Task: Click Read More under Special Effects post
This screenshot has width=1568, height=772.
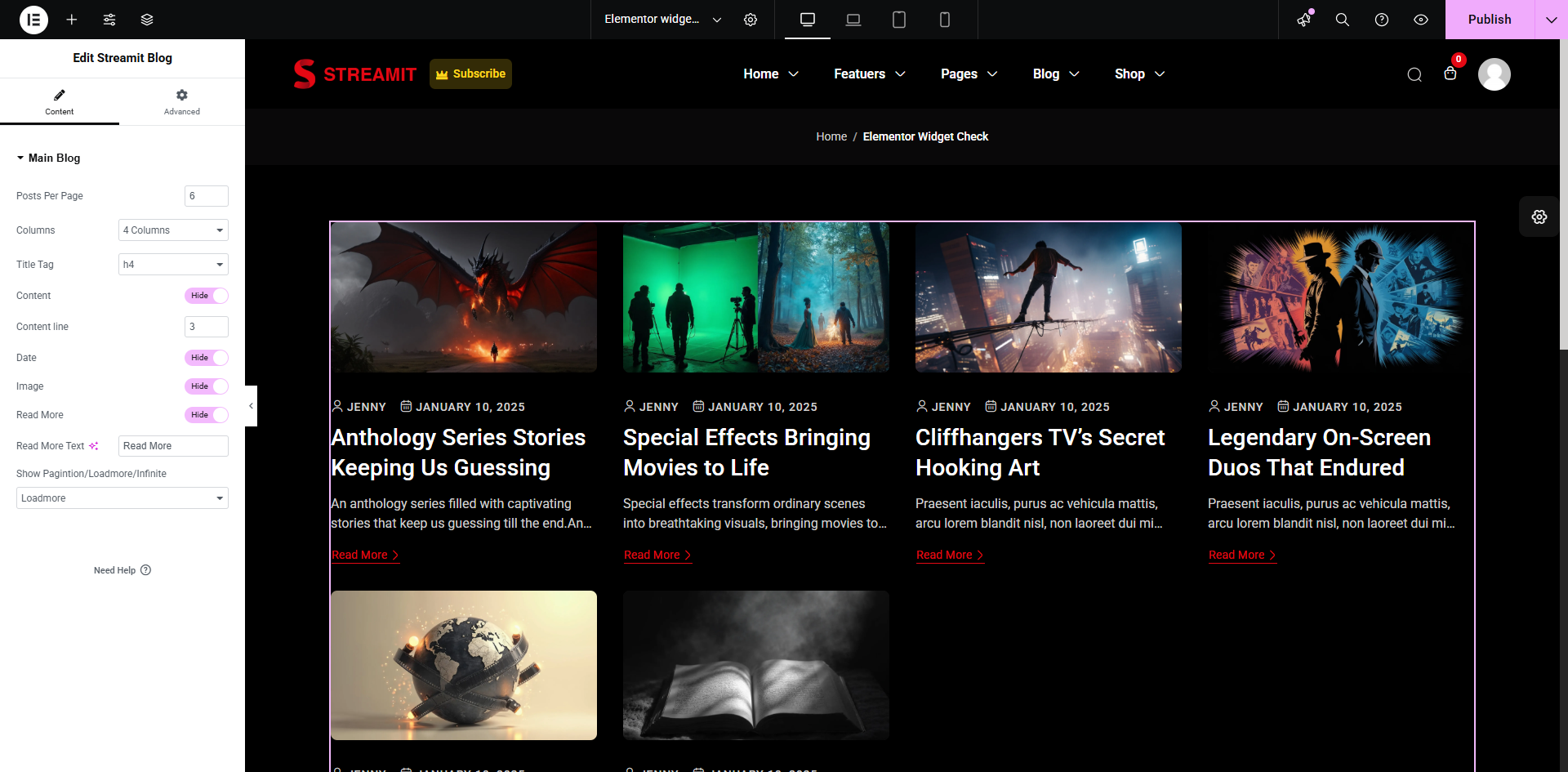Action: coord(657,555)
